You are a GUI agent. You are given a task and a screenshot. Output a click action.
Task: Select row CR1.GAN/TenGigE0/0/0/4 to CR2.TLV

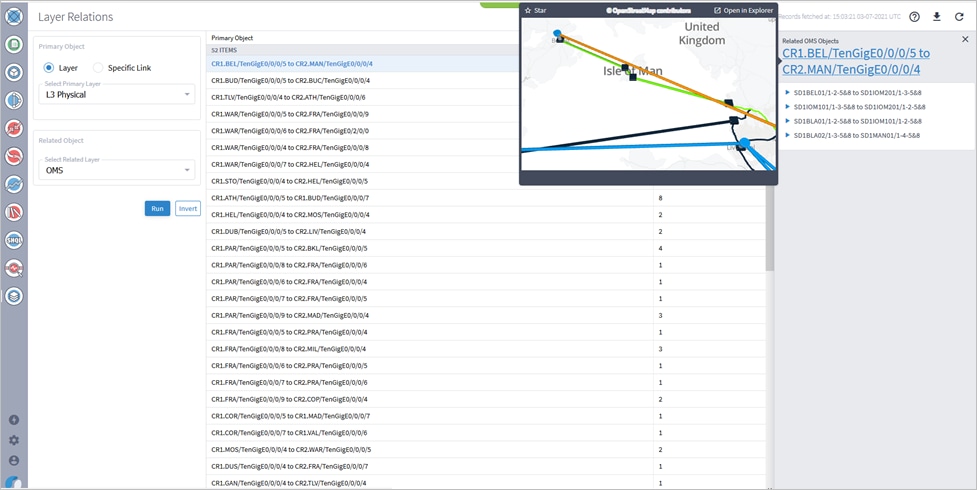click(486, 483)
